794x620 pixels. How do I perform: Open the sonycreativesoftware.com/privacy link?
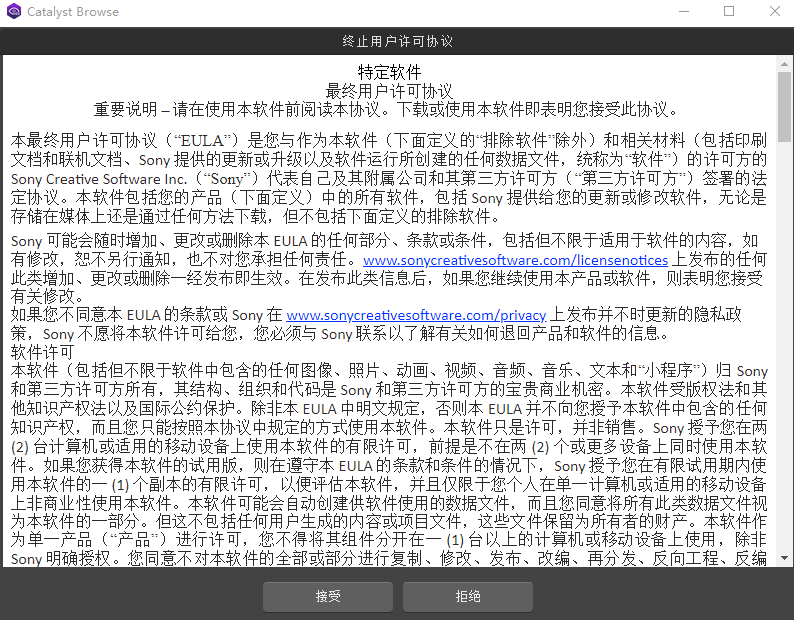point(416,315)
